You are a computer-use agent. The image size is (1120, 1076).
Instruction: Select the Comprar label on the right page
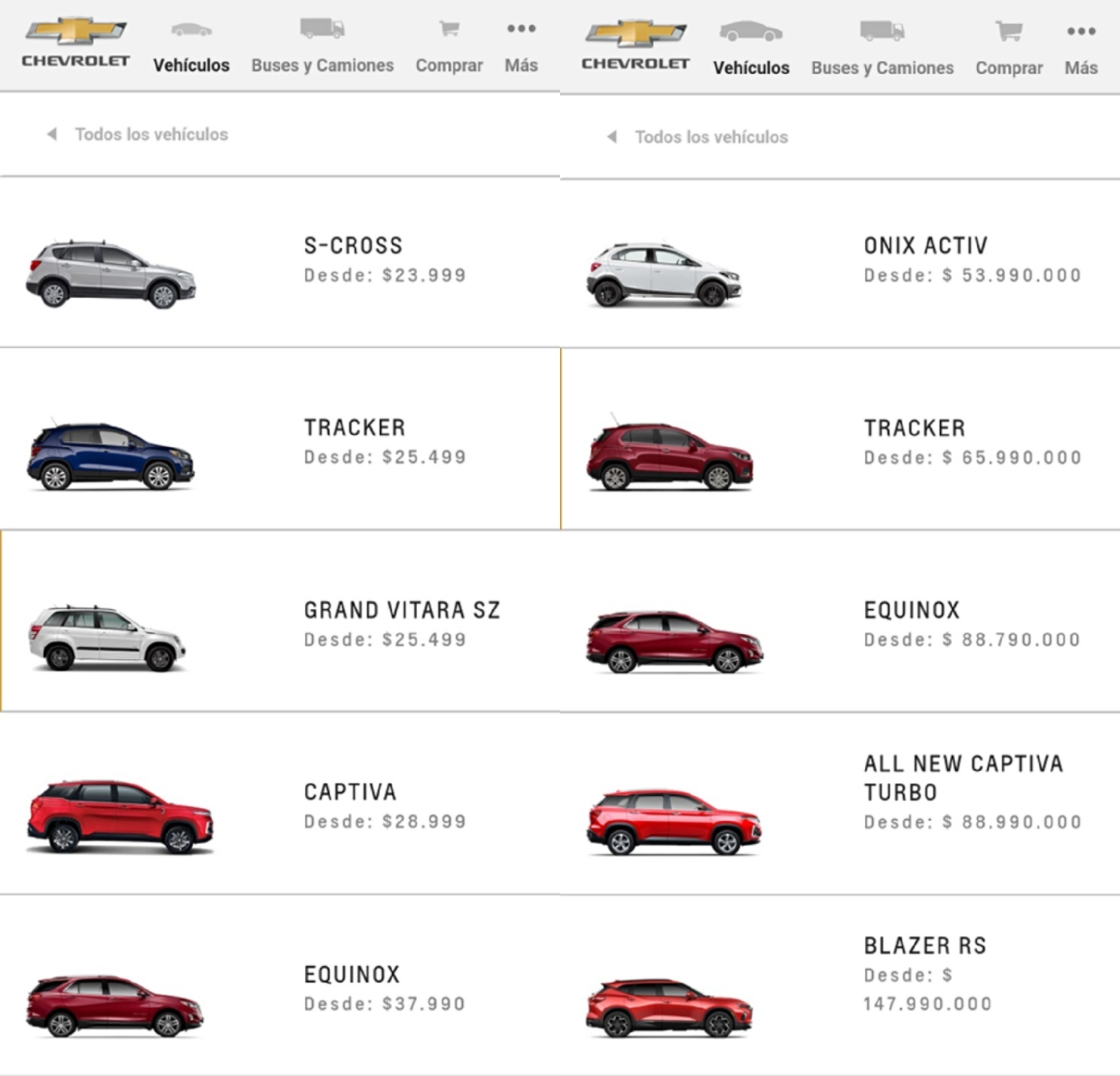[x=1009, y=68]
